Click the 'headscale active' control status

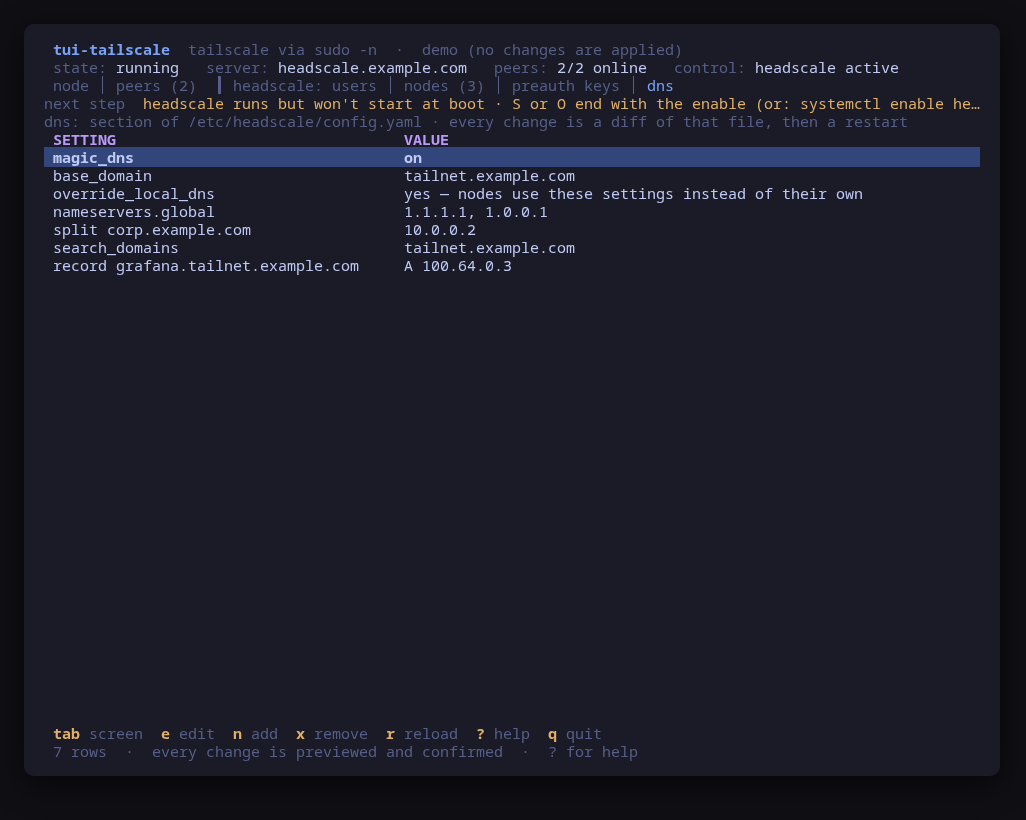pos(826,68)
